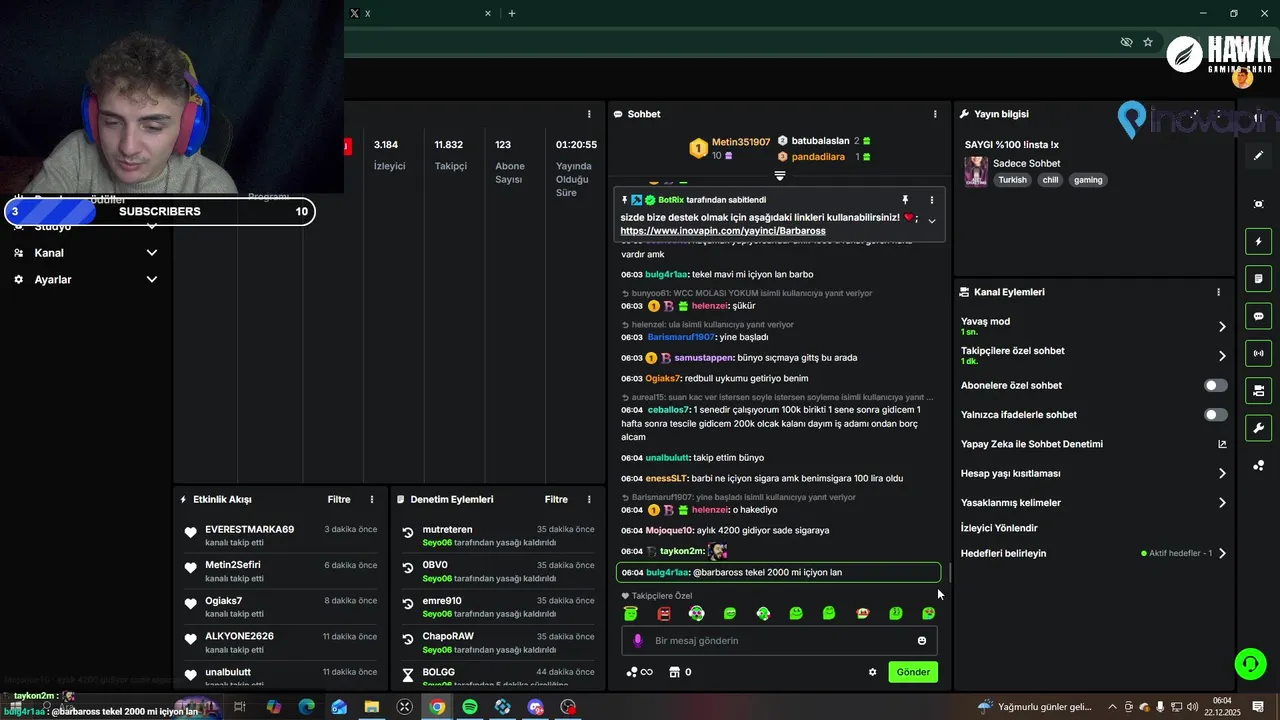Open the emoji picker in the message box
The height and width of the screenshot is (720, 1280).
(922, 641)
